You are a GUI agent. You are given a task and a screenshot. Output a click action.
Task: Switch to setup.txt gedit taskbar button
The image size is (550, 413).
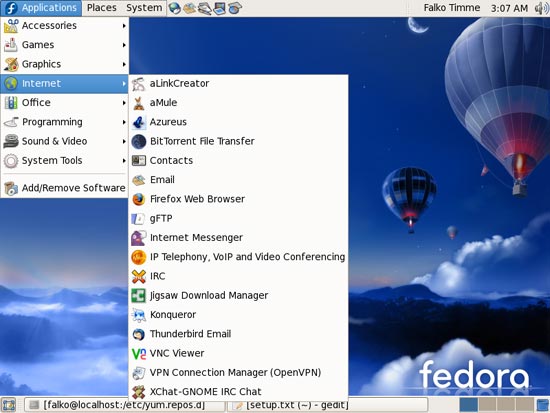pyautogui.click(x=328, y=405)
